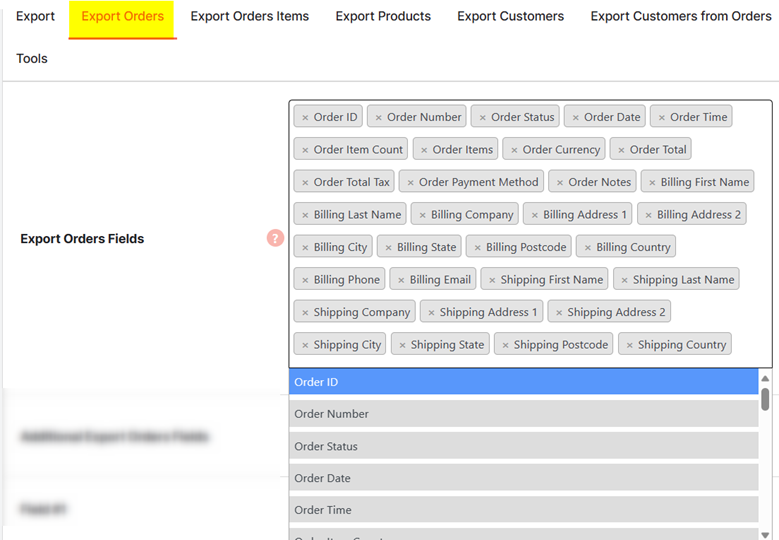Remove the Billing Address 1 tag
779x540 pixels.
point(535,215)
